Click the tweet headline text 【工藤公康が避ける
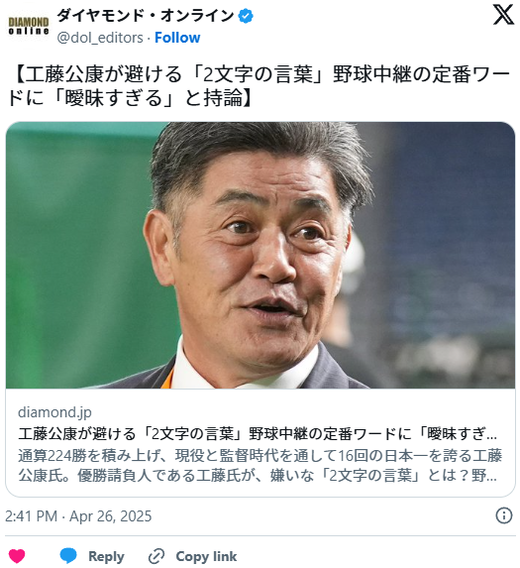 pos(259,86)
